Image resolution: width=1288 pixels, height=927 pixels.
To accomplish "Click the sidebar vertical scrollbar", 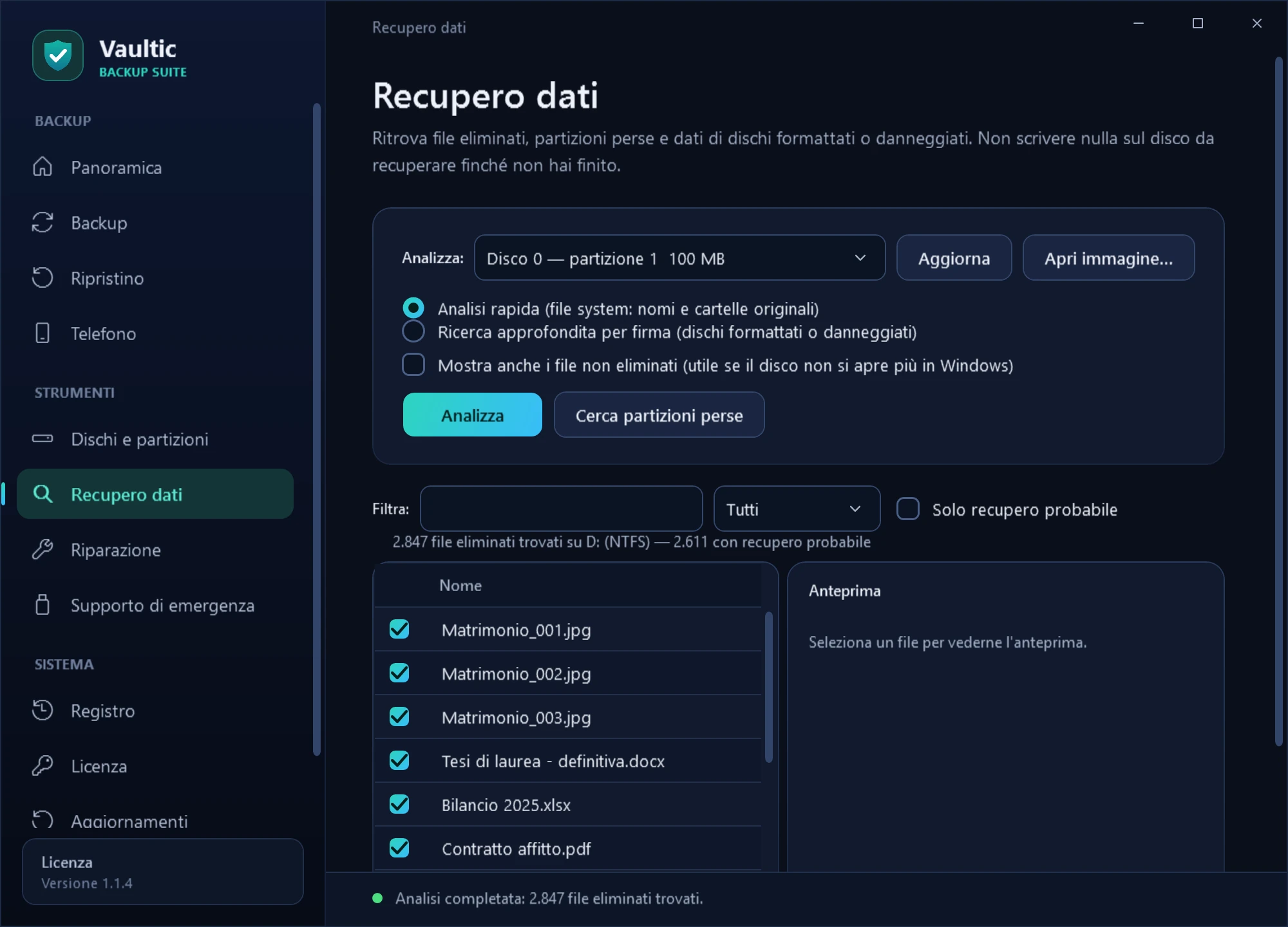I will point(316,429).
